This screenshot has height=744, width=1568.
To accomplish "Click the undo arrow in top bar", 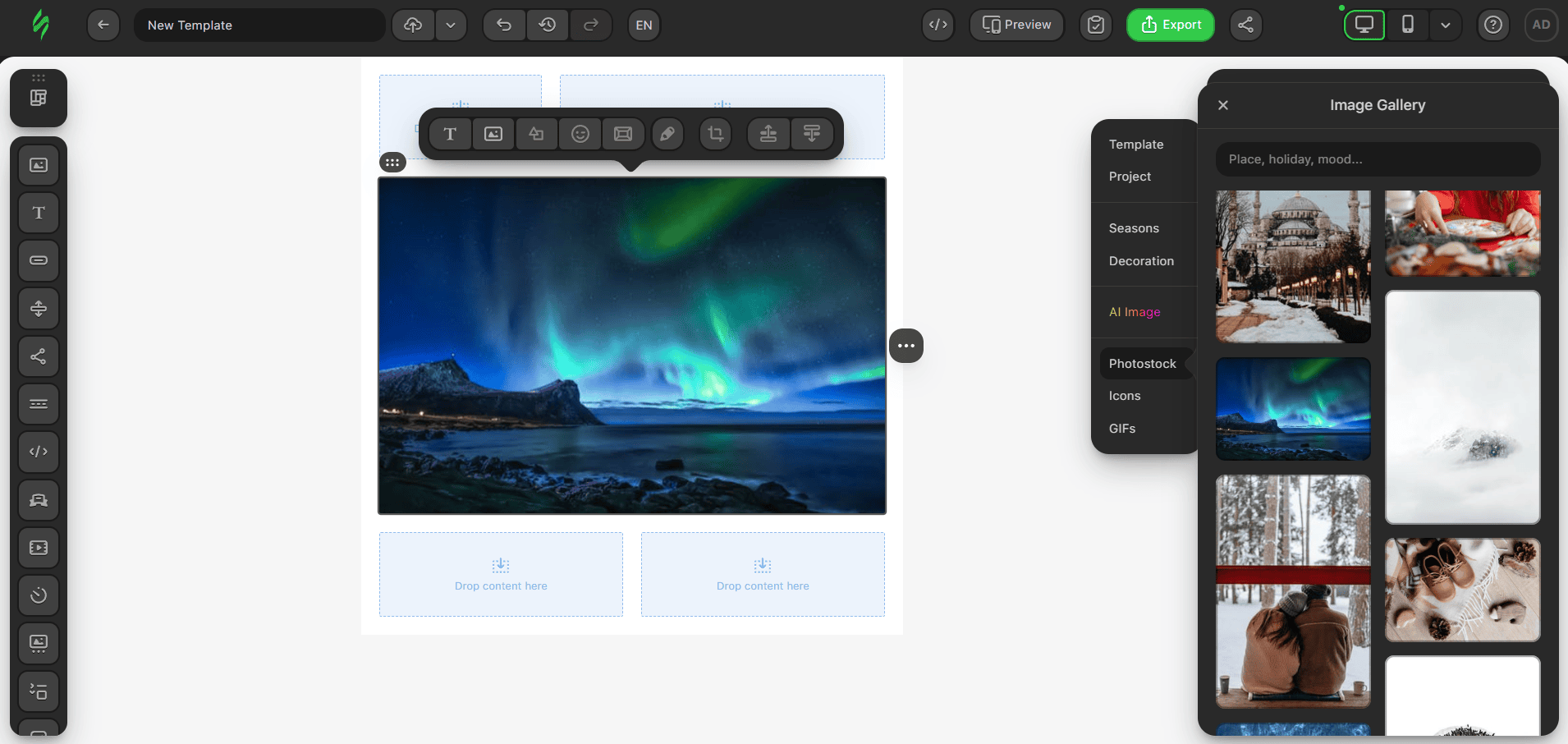I will click(x=504, y=25).
